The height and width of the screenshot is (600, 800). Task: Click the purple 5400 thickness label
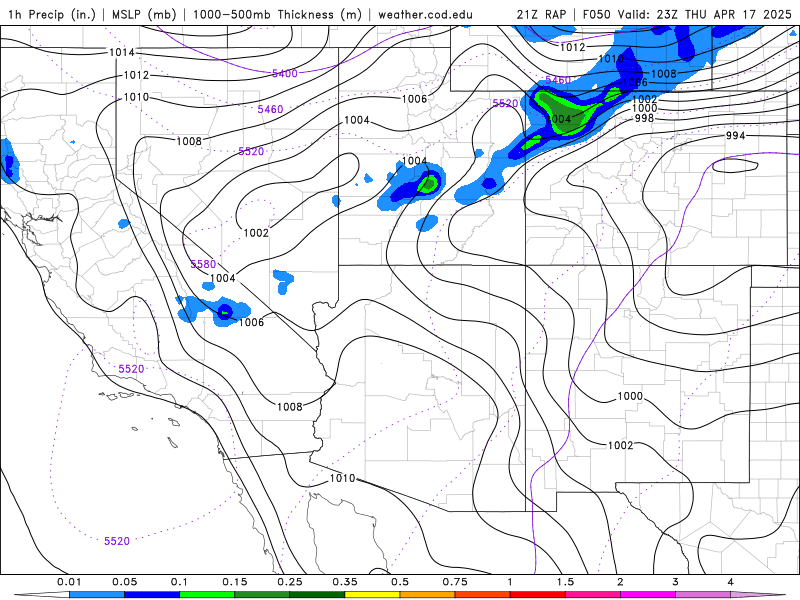pyautogui.click(x=285, y=73)
